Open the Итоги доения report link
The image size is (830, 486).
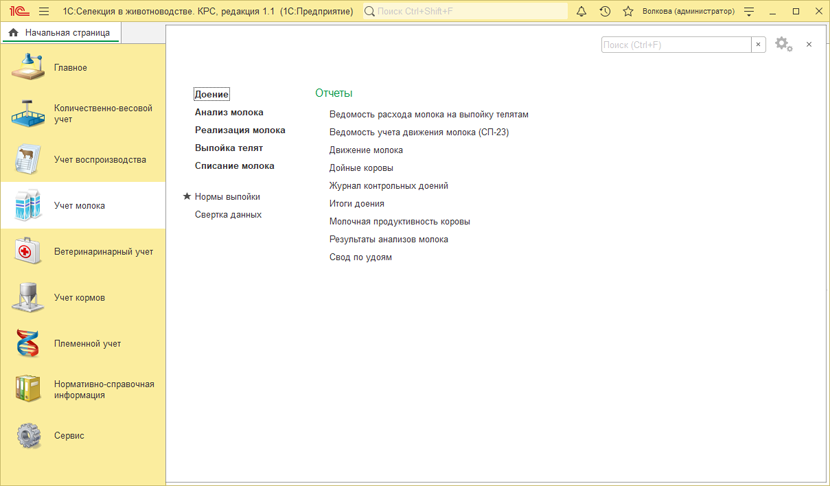pyautogui.click(x=357, y=204)
